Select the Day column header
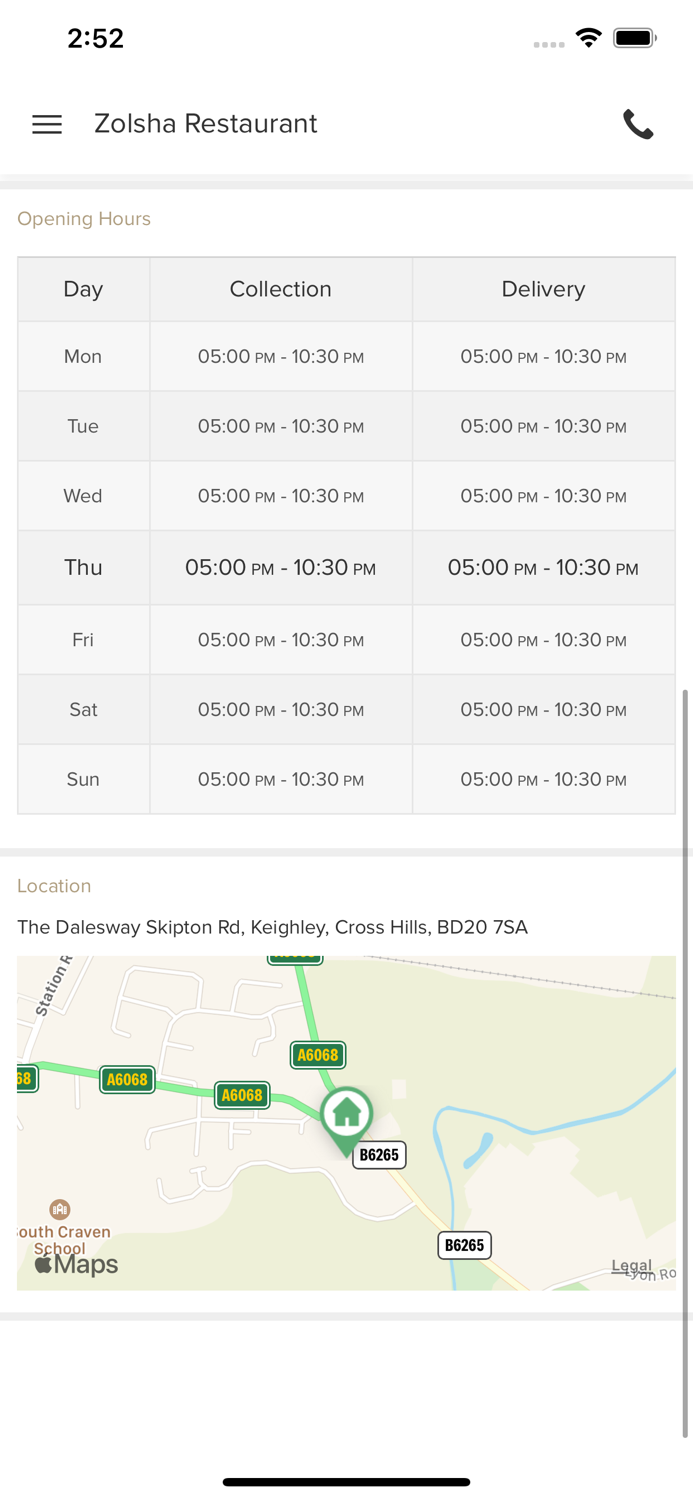Screen dimensions: 693x1500 [x=83, y=289]
